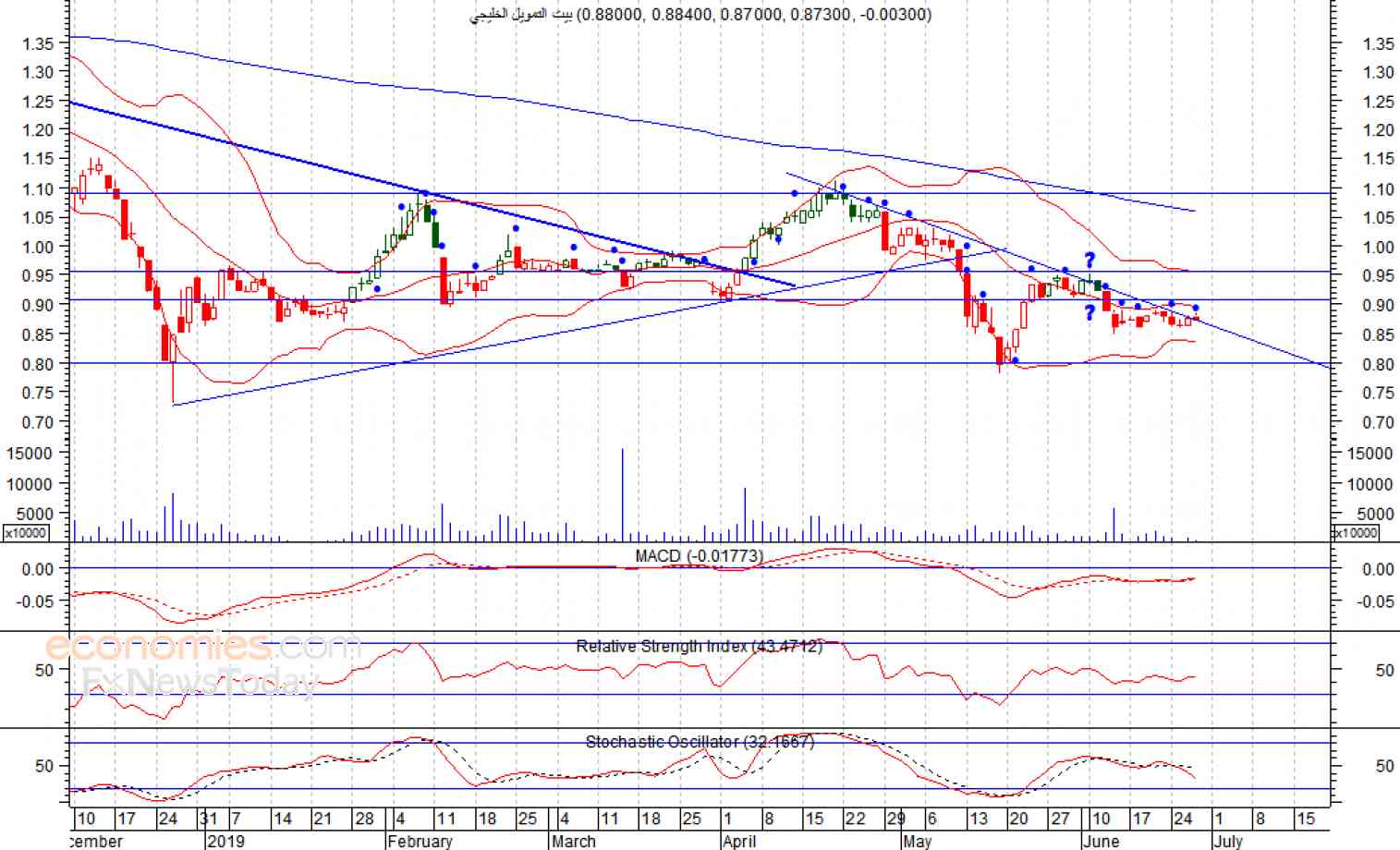Click the upper blue question mark near June
The image size is (1400, 850).
(x=1090, y=261)
